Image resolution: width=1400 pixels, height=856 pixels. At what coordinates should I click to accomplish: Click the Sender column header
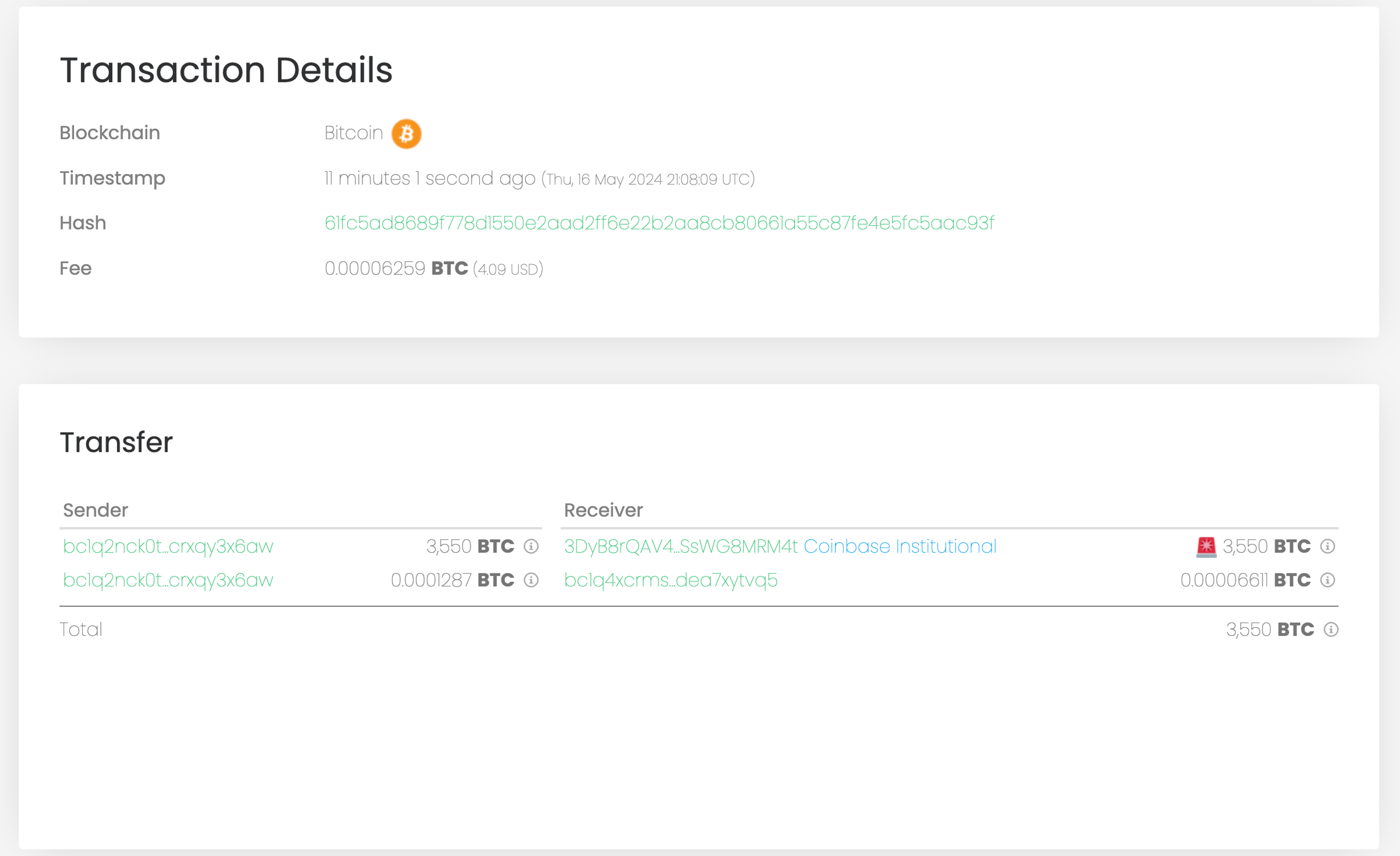96,510
